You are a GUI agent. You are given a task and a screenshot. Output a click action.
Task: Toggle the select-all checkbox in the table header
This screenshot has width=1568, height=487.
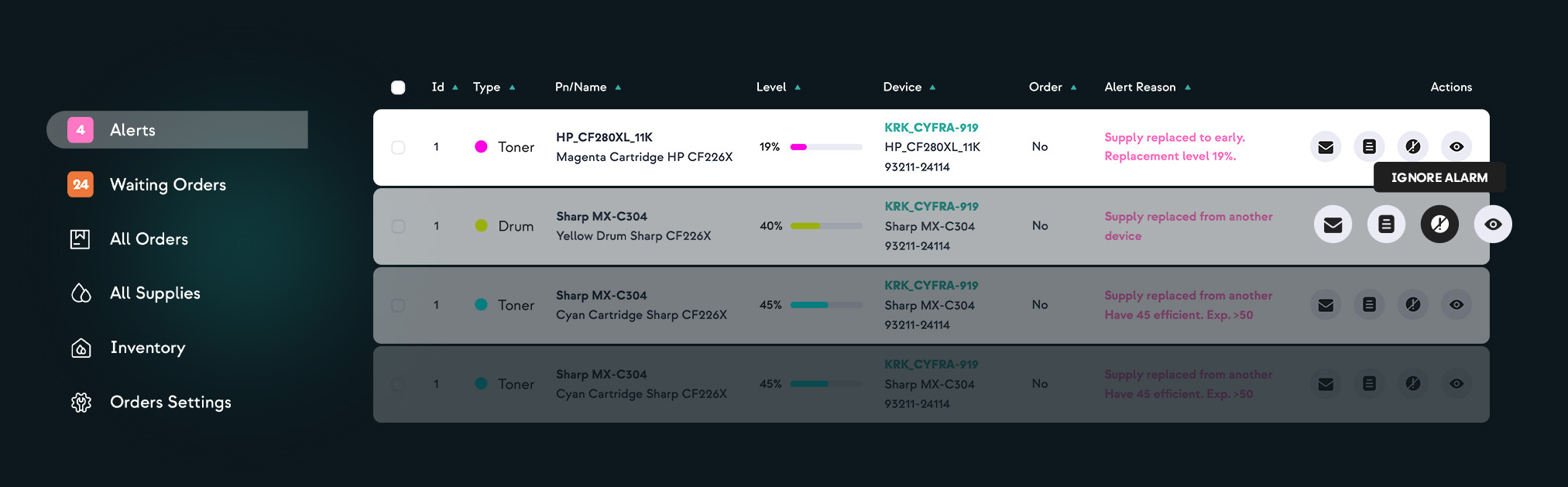[398, 87]
